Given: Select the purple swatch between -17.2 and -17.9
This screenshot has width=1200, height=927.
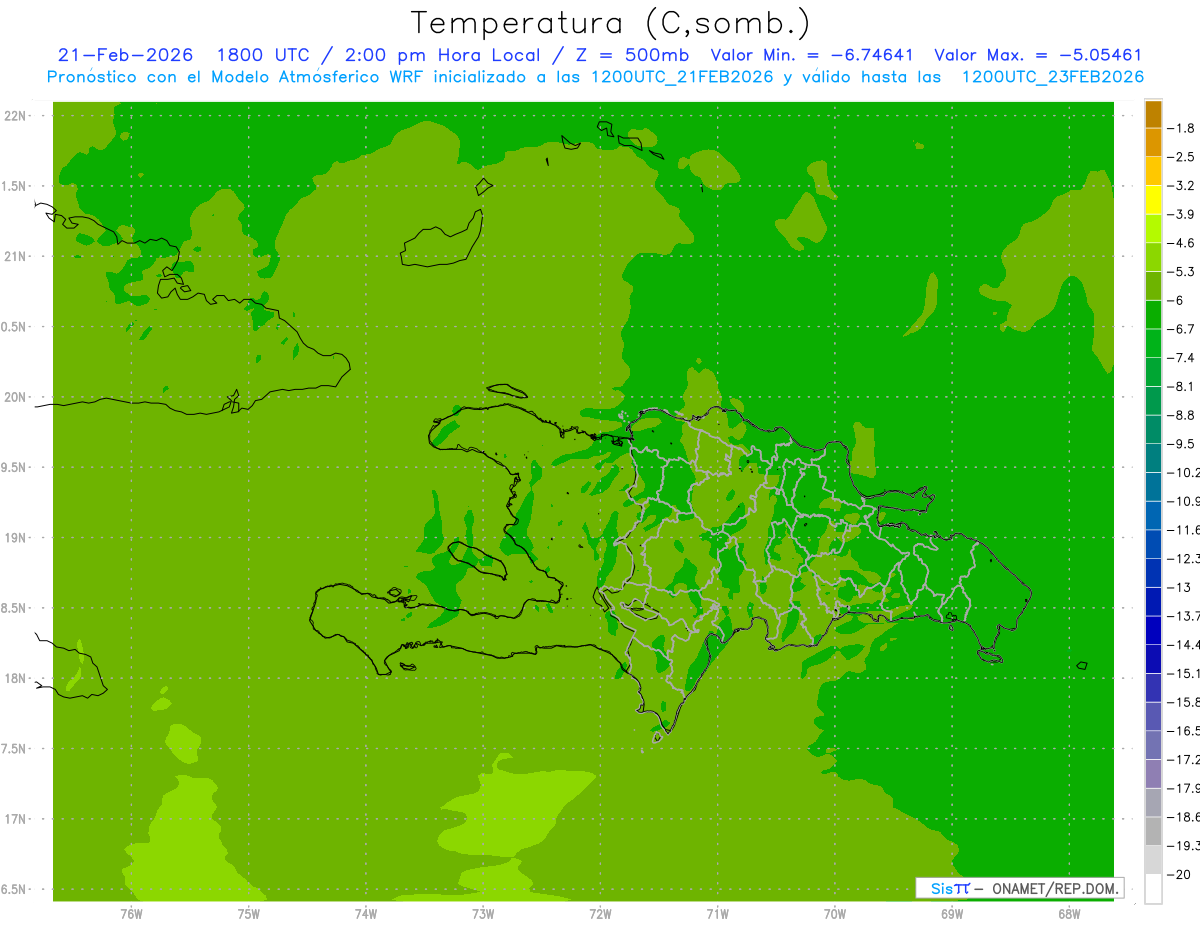Looking at the screenshot, I should 1153,774.
